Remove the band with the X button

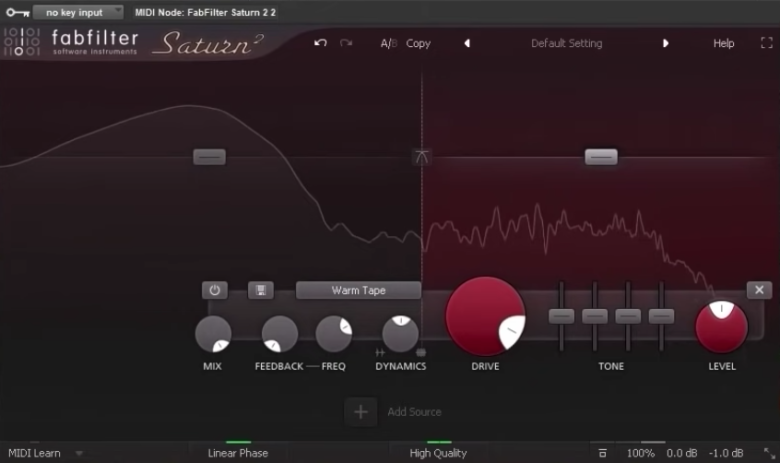click(759, 290)
